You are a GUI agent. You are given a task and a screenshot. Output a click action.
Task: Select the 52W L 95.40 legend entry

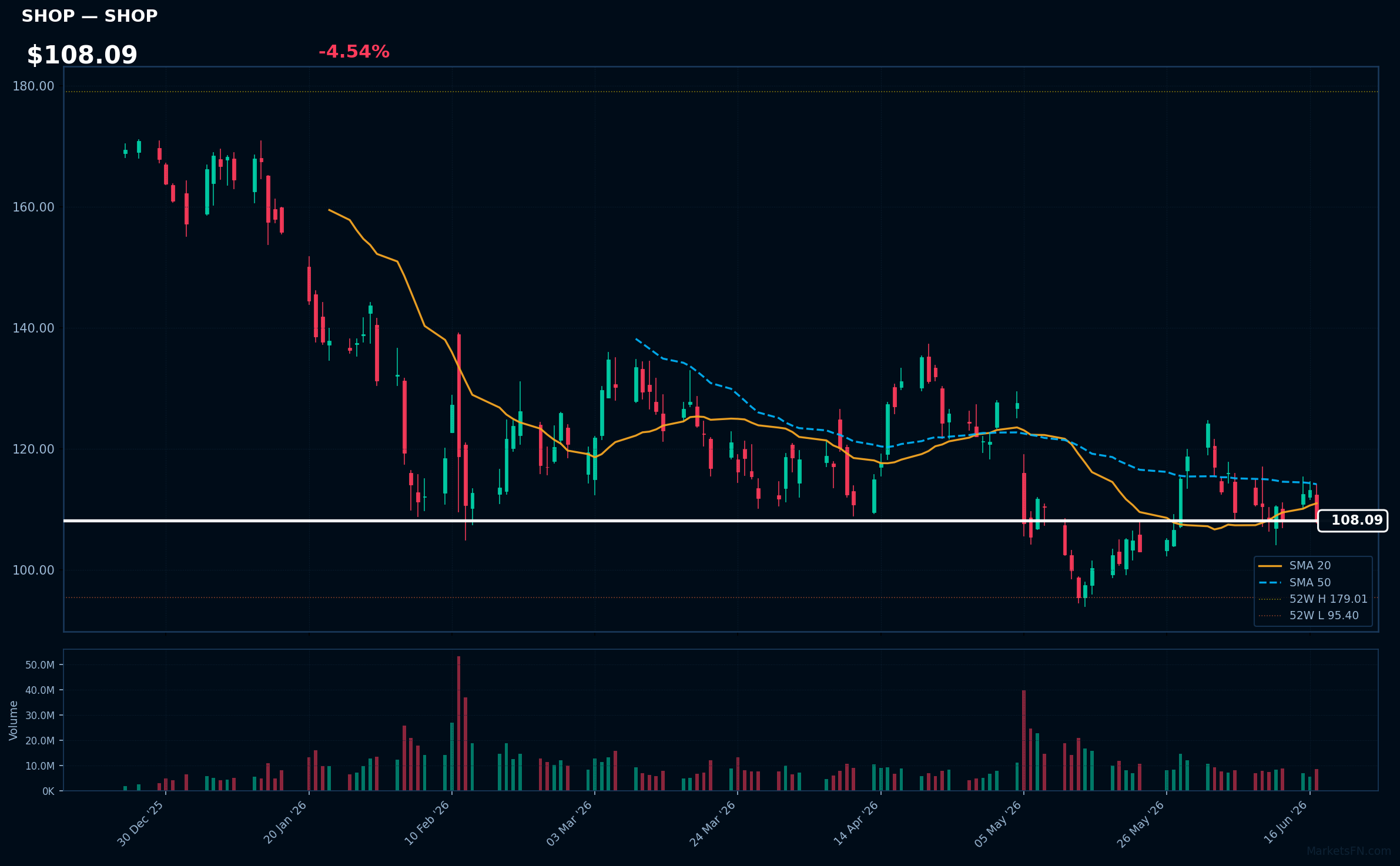(1324, 616)
